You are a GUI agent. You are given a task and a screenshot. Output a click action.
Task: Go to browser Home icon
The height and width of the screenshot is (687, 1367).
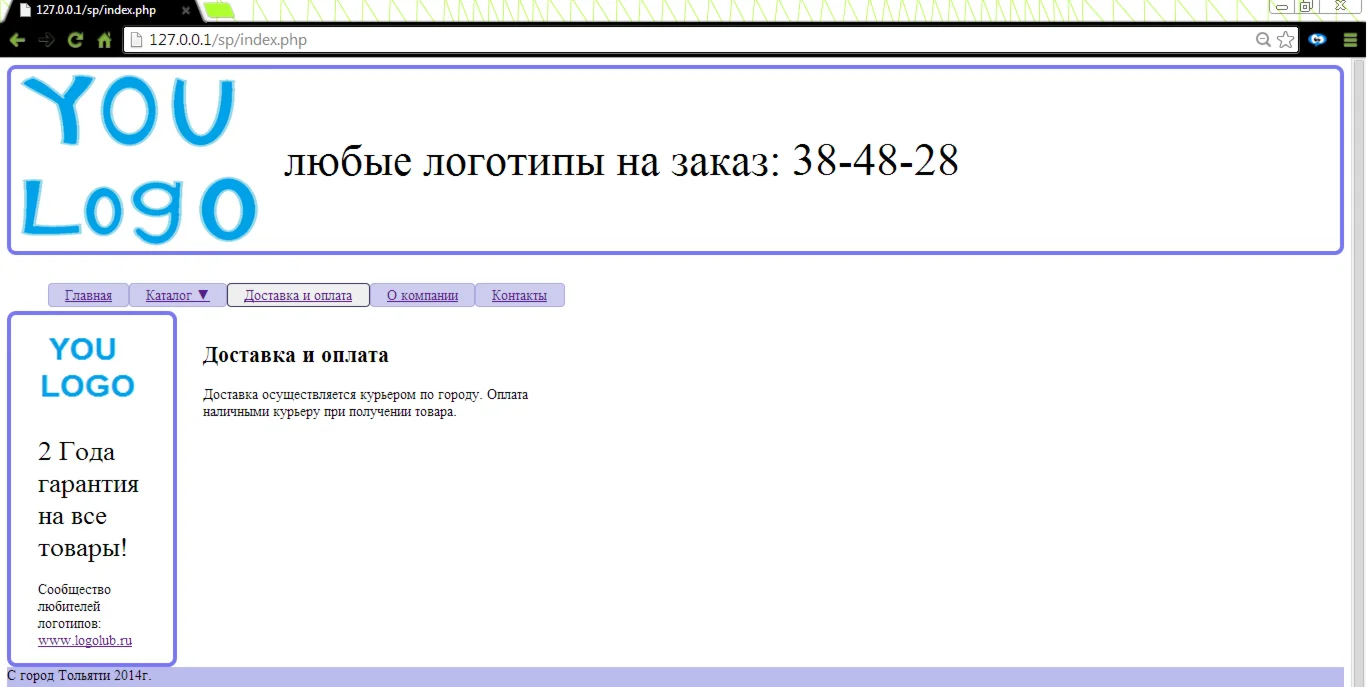click(104, 41)
